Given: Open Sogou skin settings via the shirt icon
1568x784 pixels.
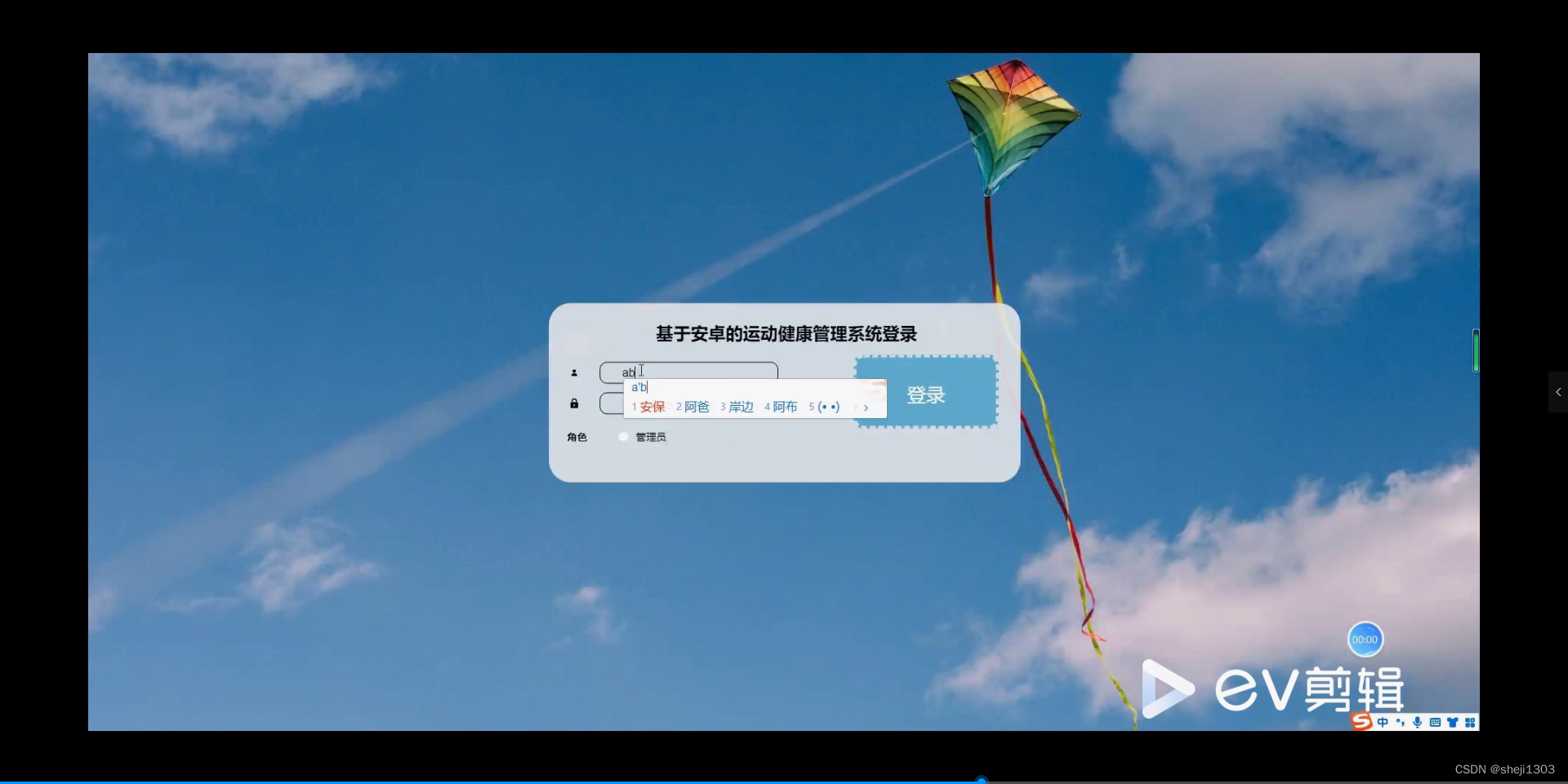Looking at the screenshot, I should pos(1454,722).
